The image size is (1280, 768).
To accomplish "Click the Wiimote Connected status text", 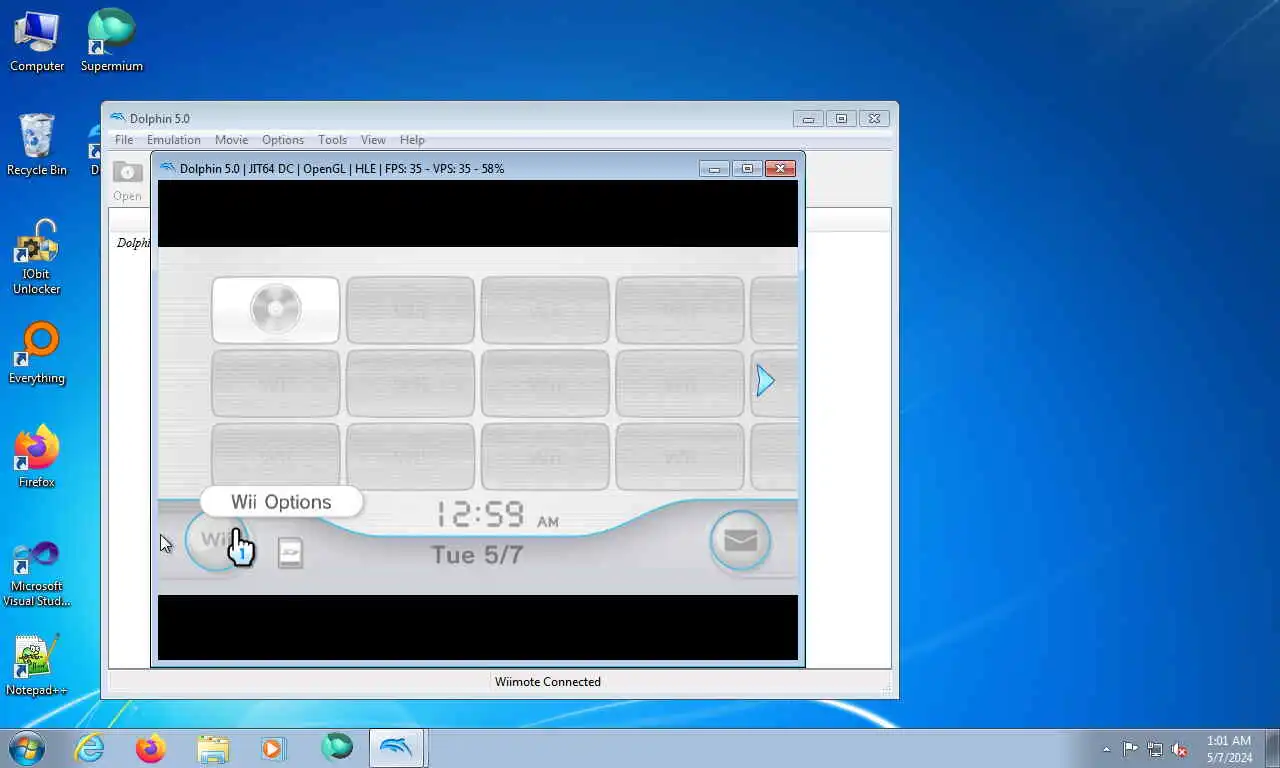I will pyautogui.click(x=548, y=682).
